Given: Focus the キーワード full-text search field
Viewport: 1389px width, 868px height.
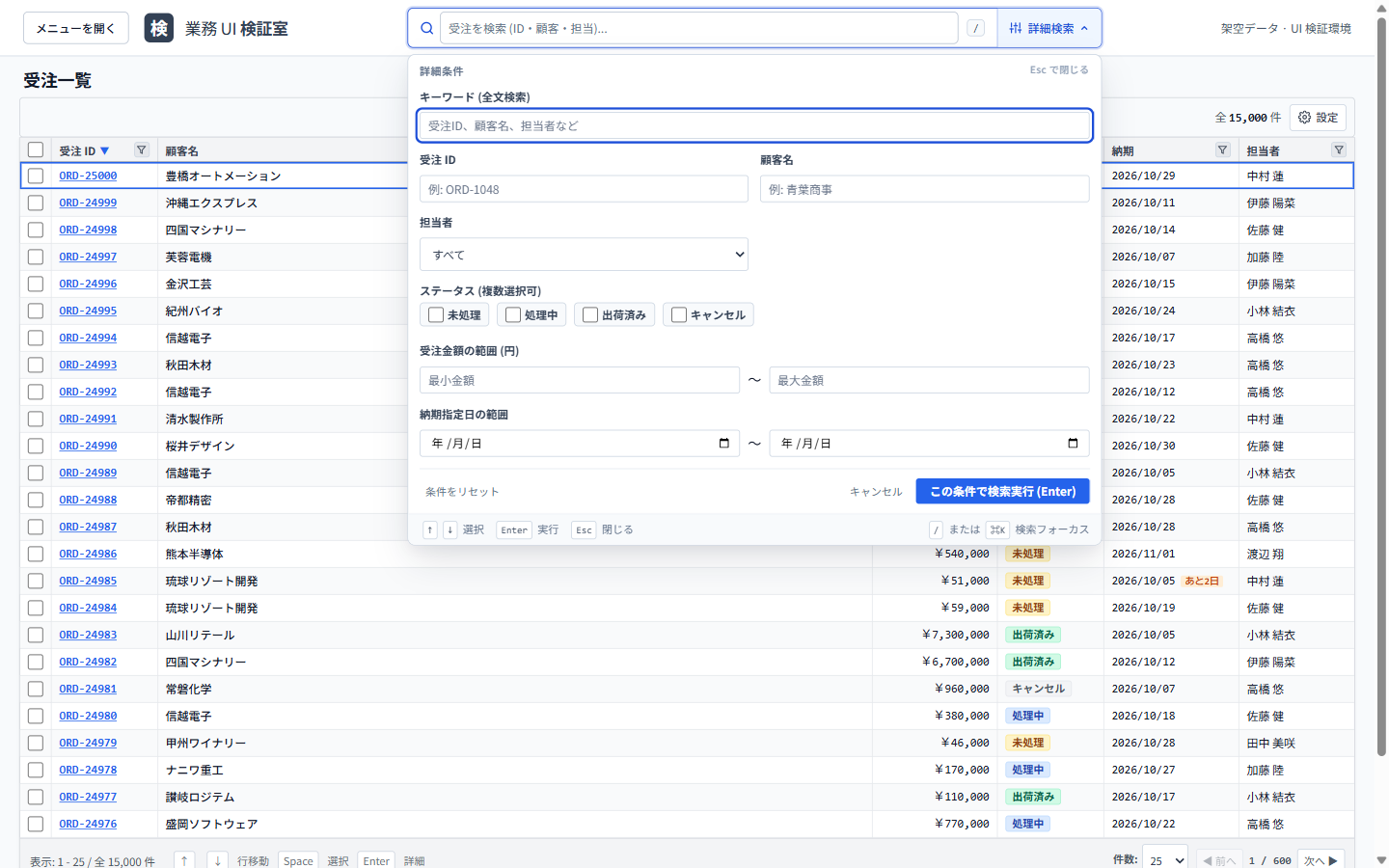Looking at the screenshot, I should [x=754, y=125].
